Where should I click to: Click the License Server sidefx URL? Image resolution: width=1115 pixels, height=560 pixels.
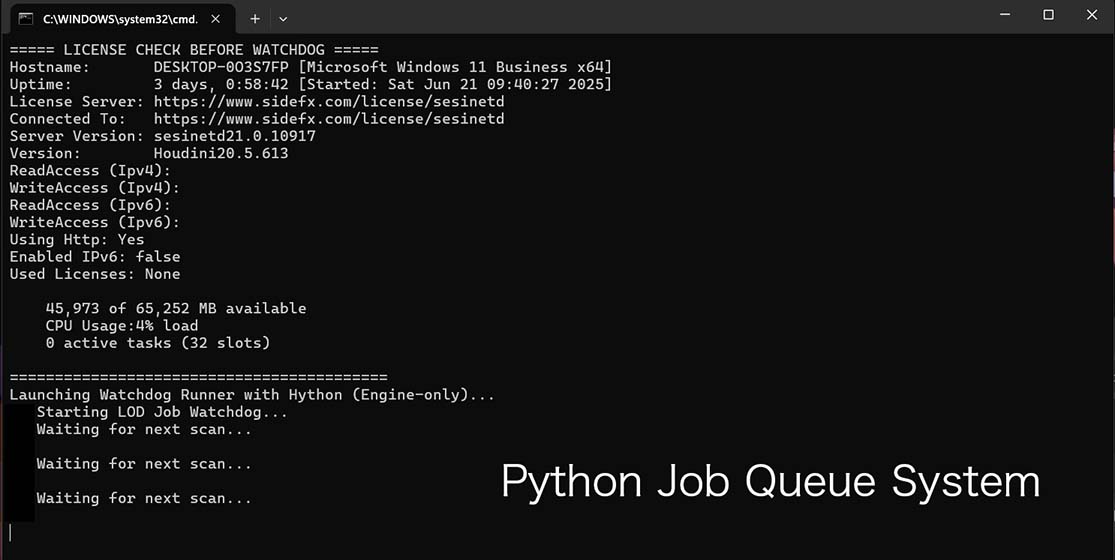(x=329, y=102)
